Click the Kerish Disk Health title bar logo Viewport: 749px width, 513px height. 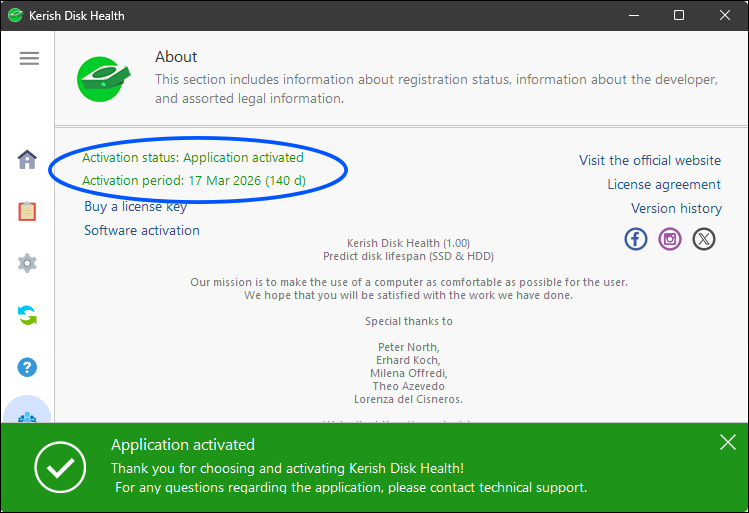(x=16, y=16)
